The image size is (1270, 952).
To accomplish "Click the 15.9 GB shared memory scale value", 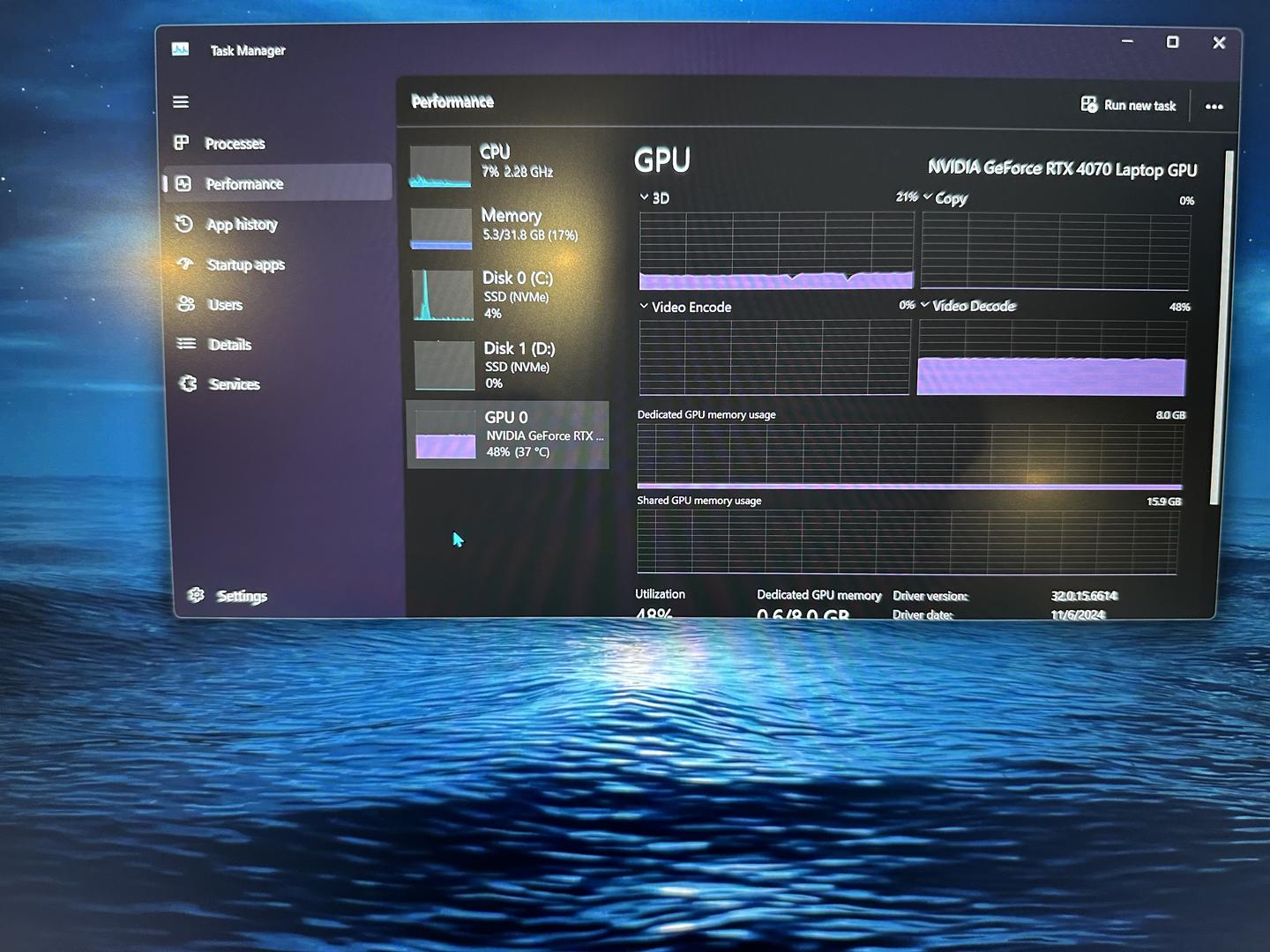I will (x=1163, y=502).
